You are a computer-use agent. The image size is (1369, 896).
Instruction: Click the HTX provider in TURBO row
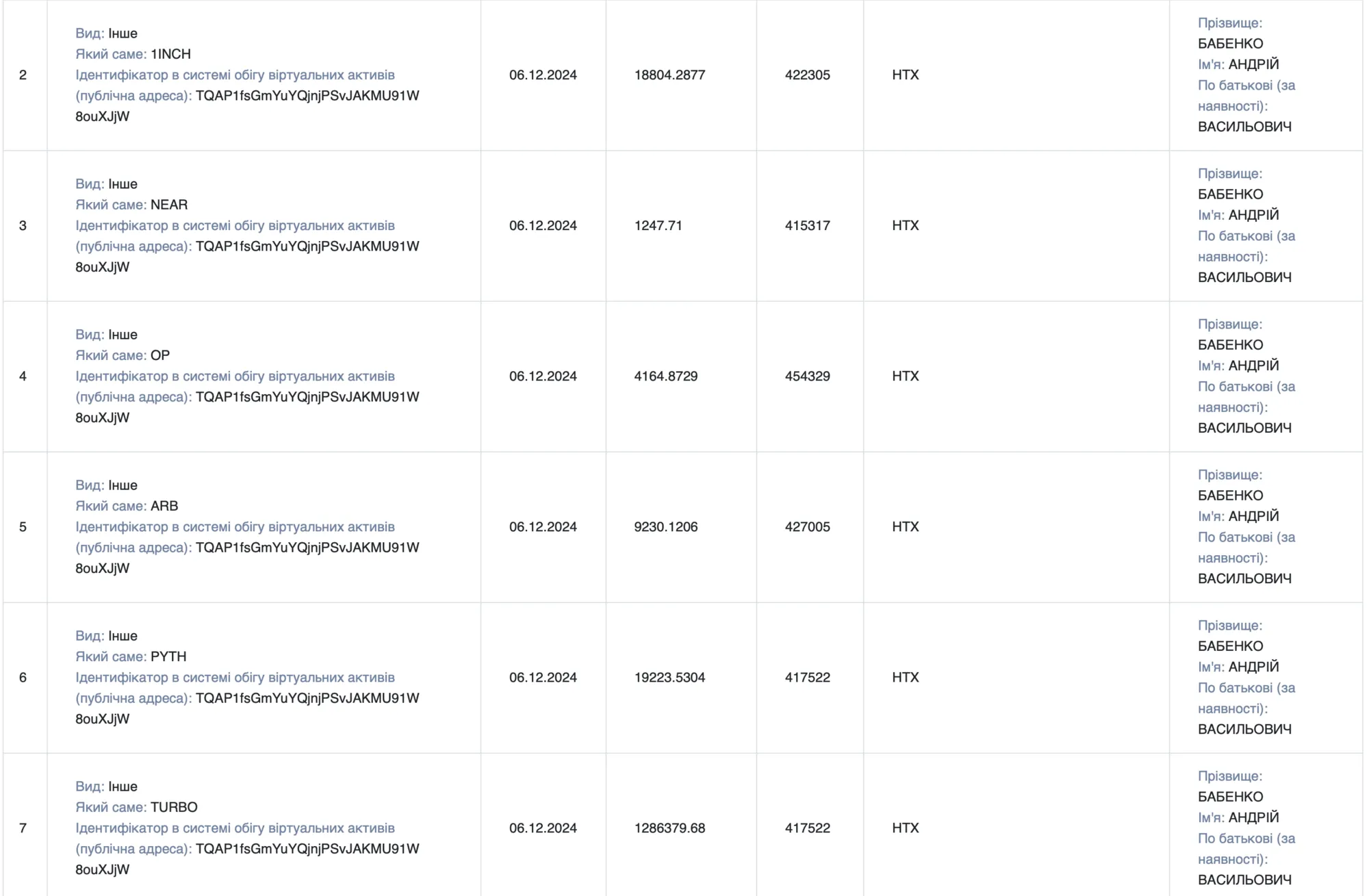pos(905,828)
